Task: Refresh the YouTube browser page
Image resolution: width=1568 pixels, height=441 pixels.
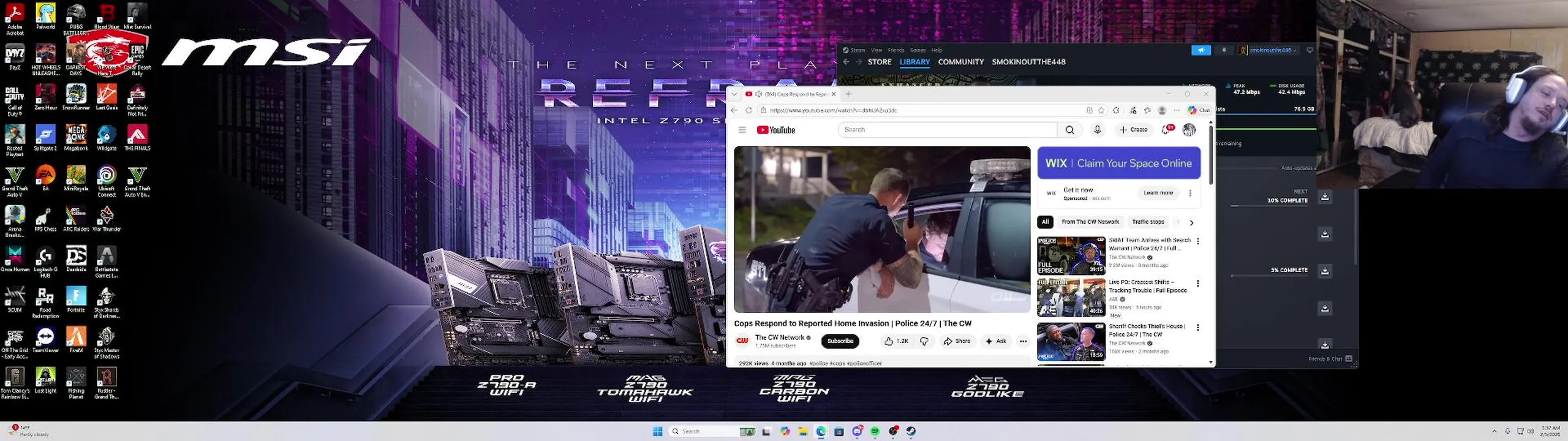Action: click(x=748, y=110)
